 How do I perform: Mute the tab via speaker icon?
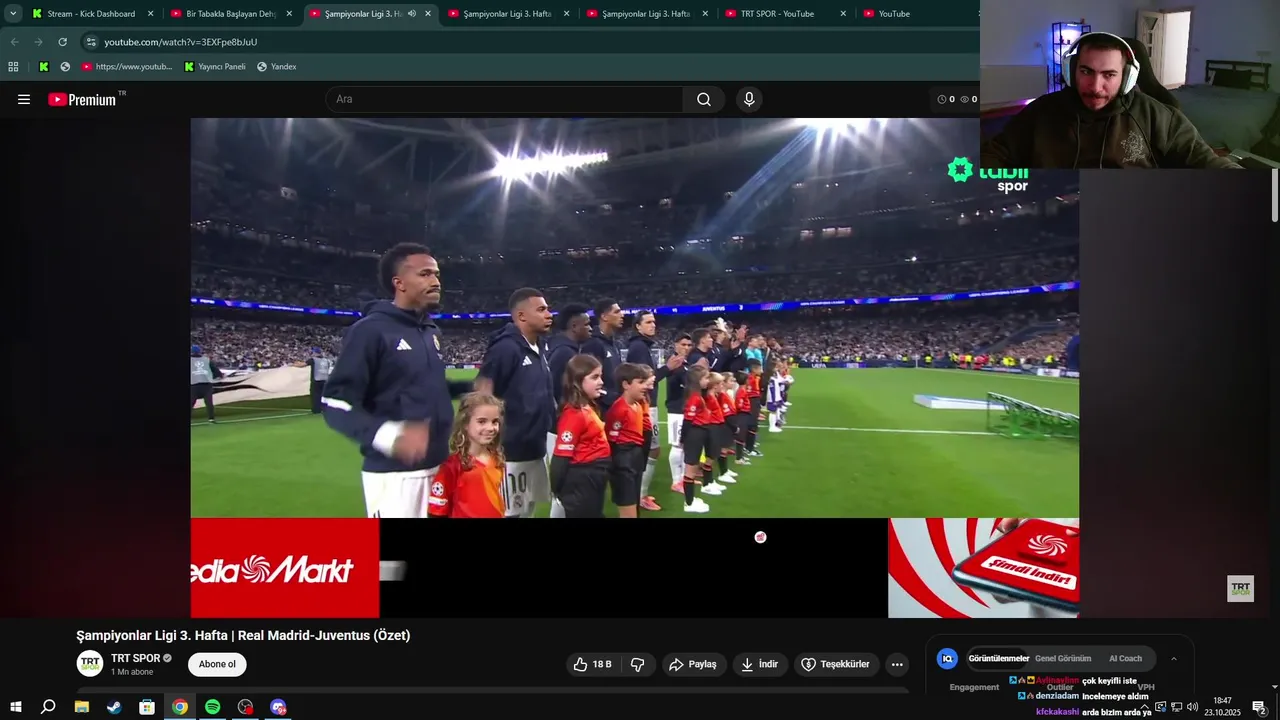point(412,14)
